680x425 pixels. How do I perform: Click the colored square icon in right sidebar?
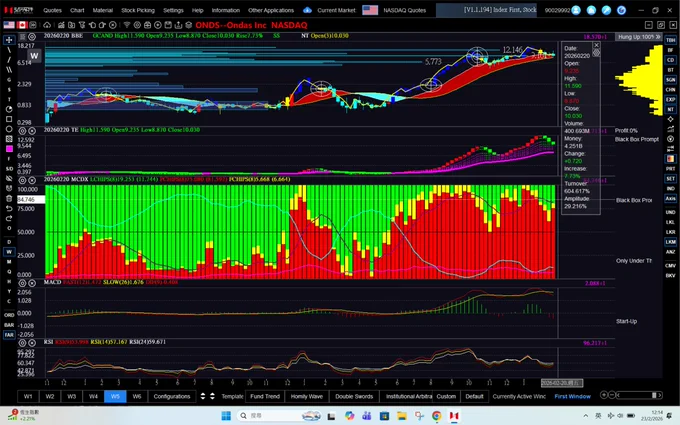(670, 159)
